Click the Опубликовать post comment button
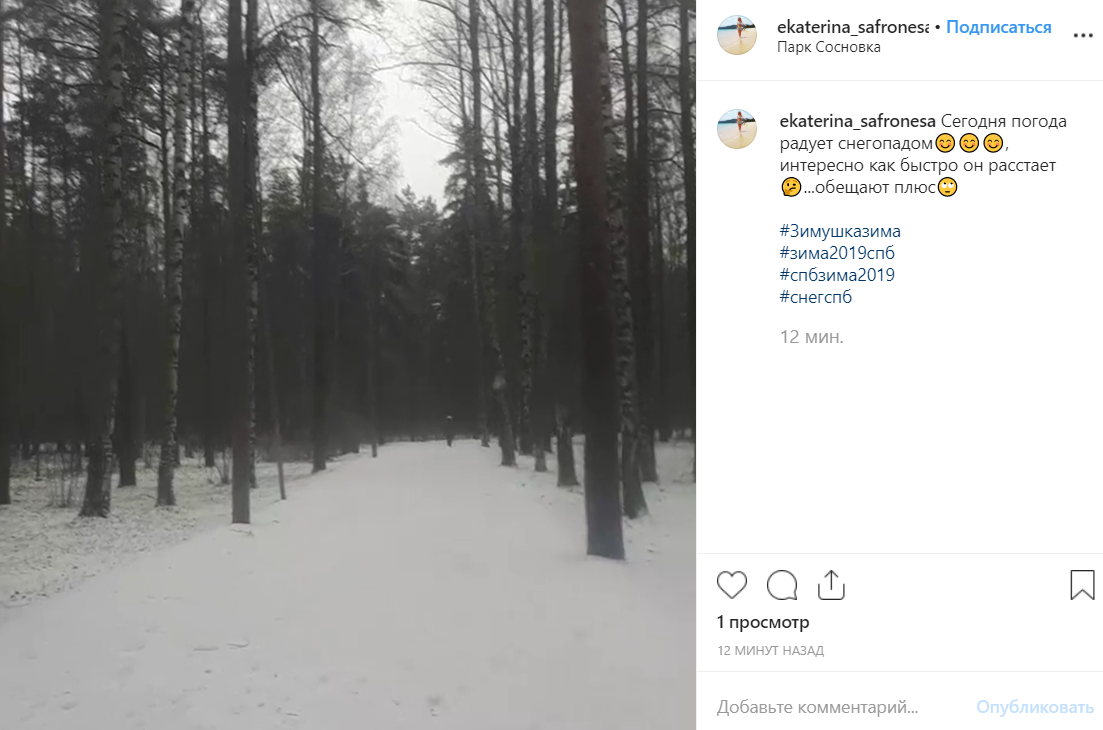Image resolution: width=1103 pixels, height=730 pixels. (x=1035, y=707)
